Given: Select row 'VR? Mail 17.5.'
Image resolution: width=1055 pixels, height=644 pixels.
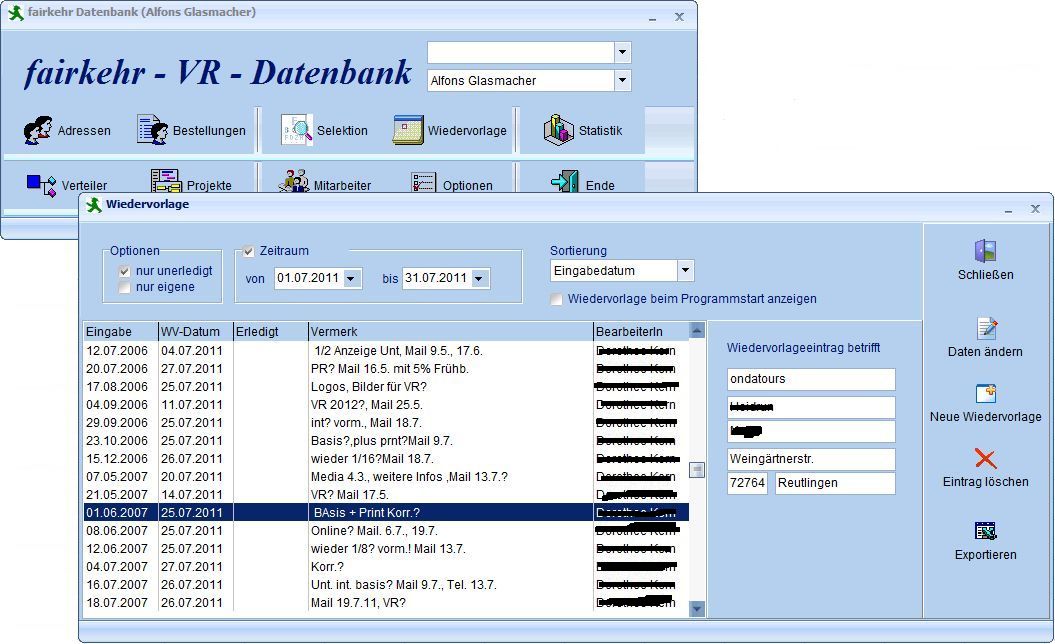Looking at the screenshot, I should [386, 495].
